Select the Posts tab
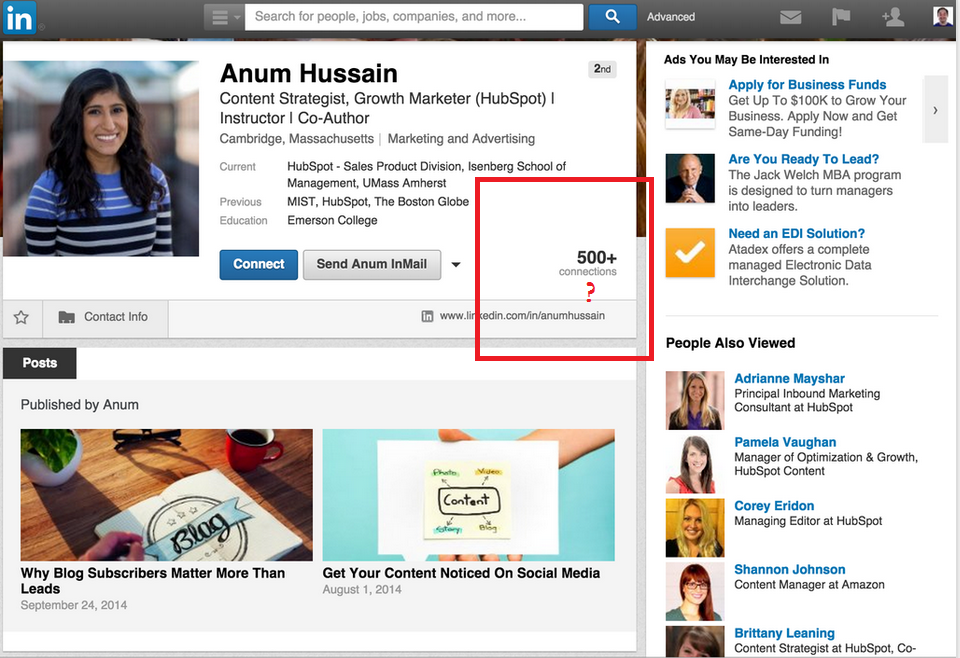 [x=40, y=363]
